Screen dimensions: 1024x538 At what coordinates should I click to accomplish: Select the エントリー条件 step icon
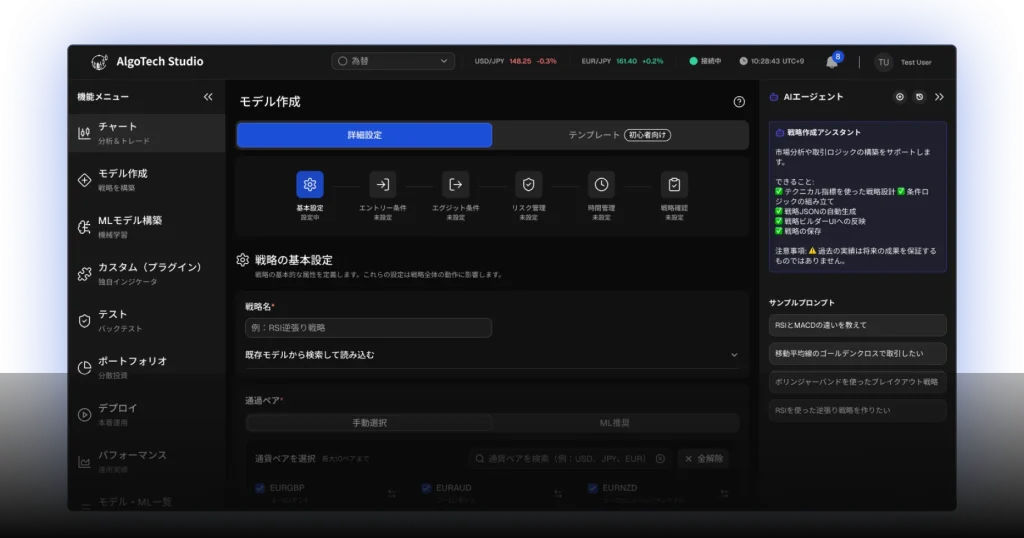(x=383, y=185)
